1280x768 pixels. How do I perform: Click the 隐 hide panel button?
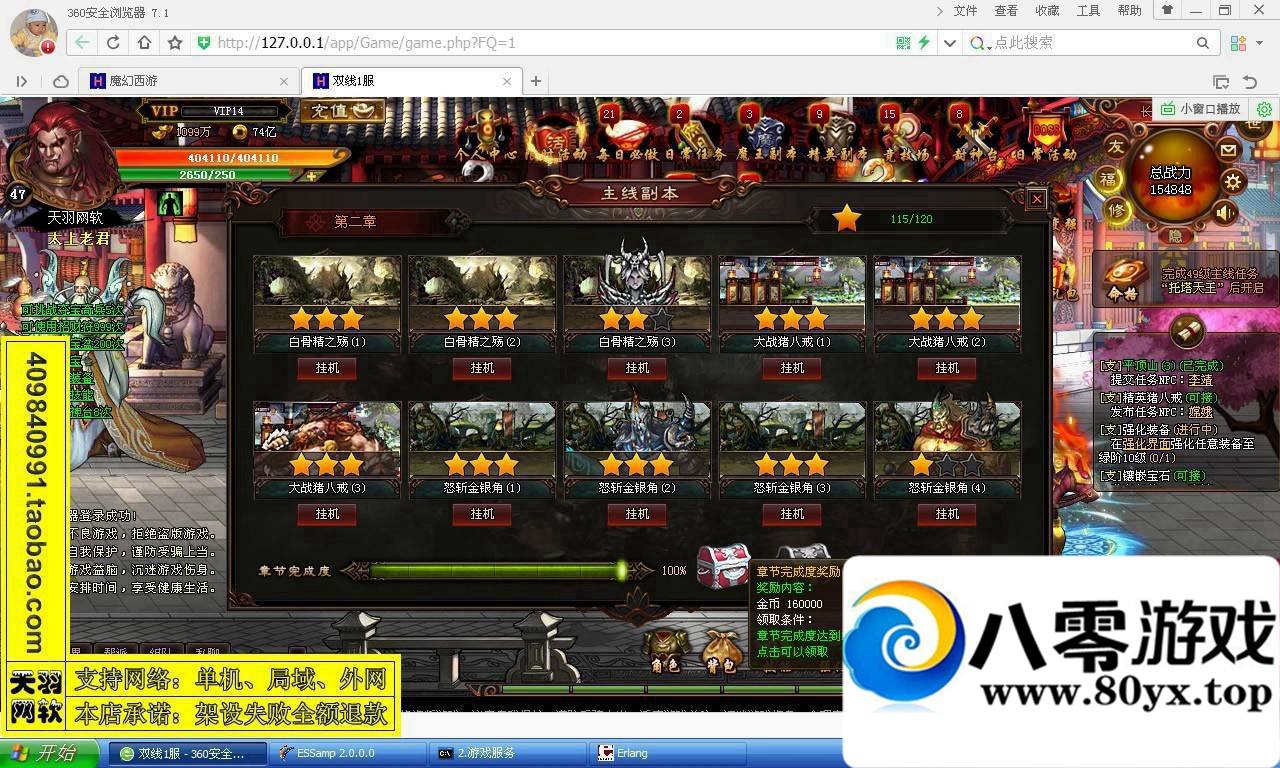(1176, 236)
